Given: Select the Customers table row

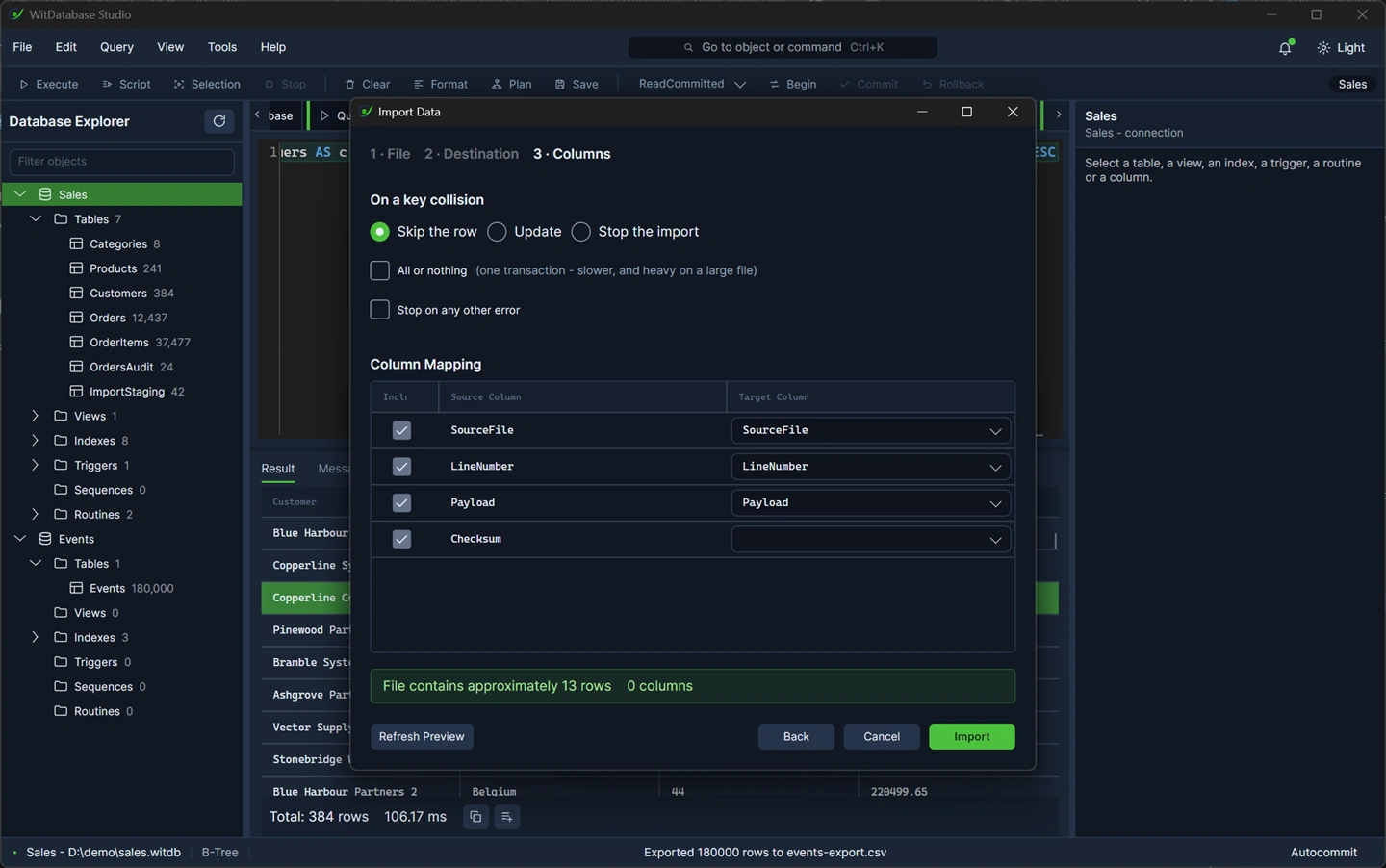Looking at the screenshot, I should click(x=121, y=293).
